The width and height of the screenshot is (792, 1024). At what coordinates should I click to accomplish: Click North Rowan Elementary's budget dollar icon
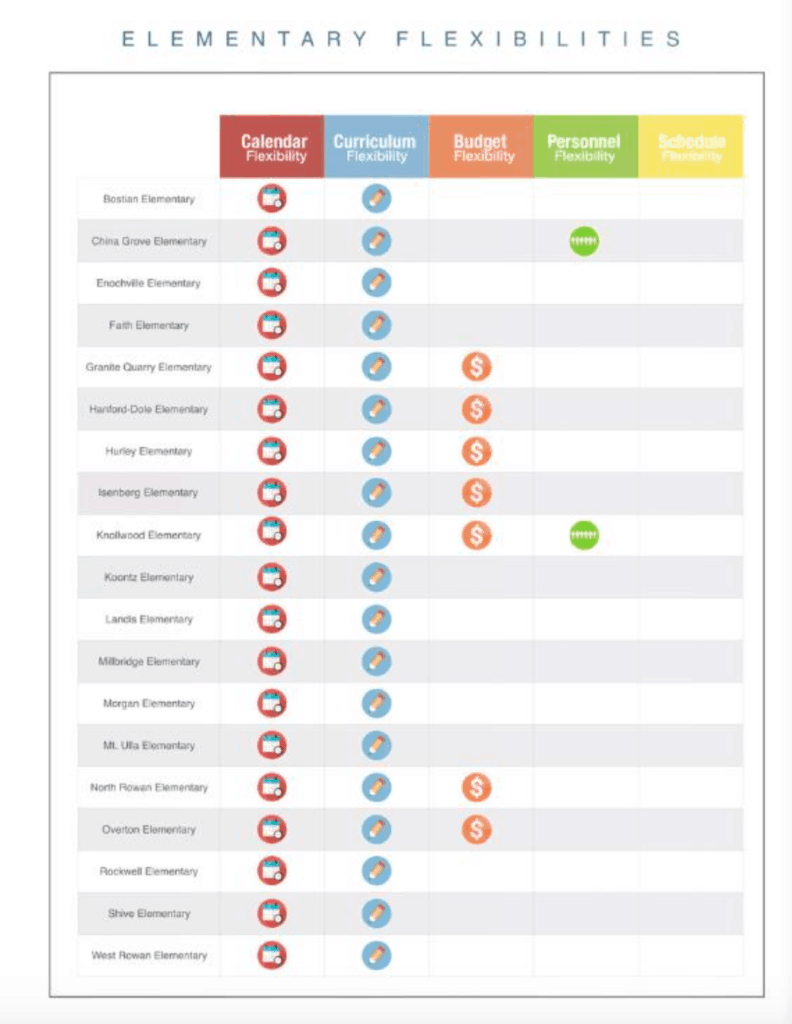(476, 787)
